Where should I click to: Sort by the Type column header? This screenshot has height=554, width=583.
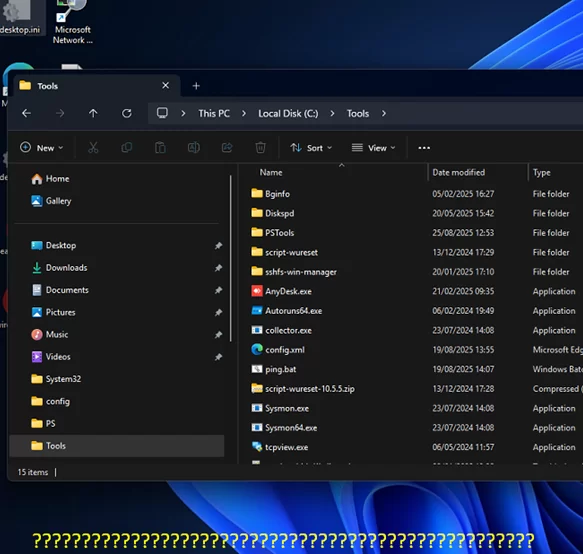coord(541,173)
